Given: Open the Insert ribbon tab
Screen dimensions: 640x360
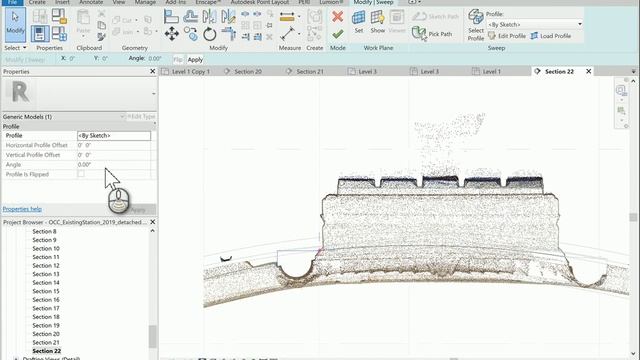Looking at the screenshot, I should click(x=62, y=2).
